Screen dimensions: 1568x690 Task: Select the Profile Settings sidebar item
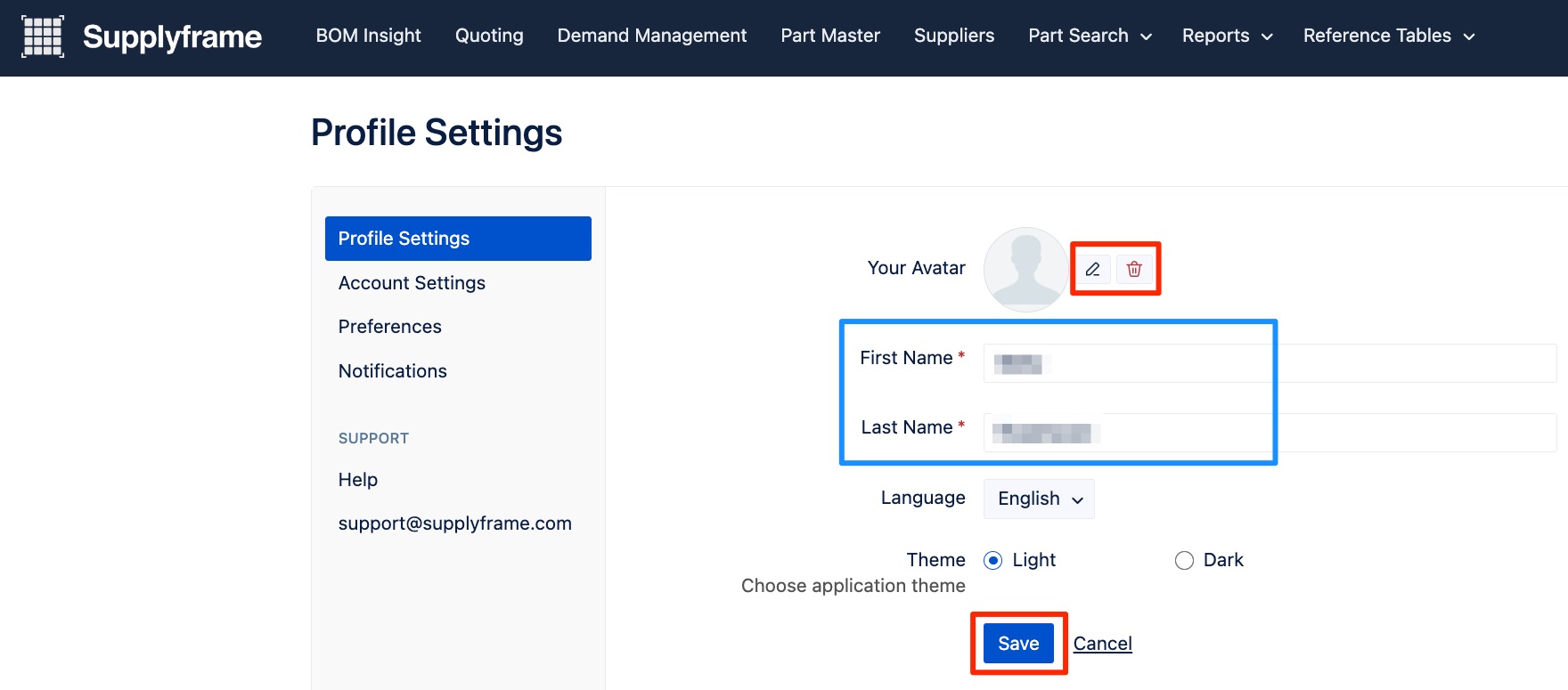click(458, 239)
